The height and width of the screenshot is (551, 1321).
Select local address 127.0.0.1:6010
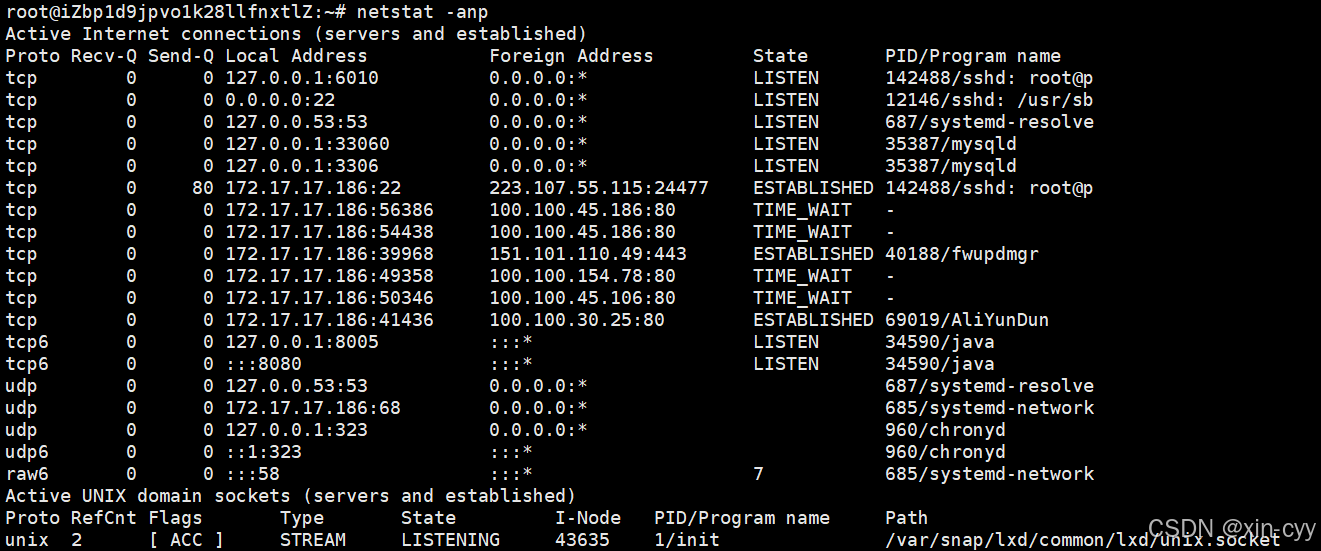tap(302, 78)
